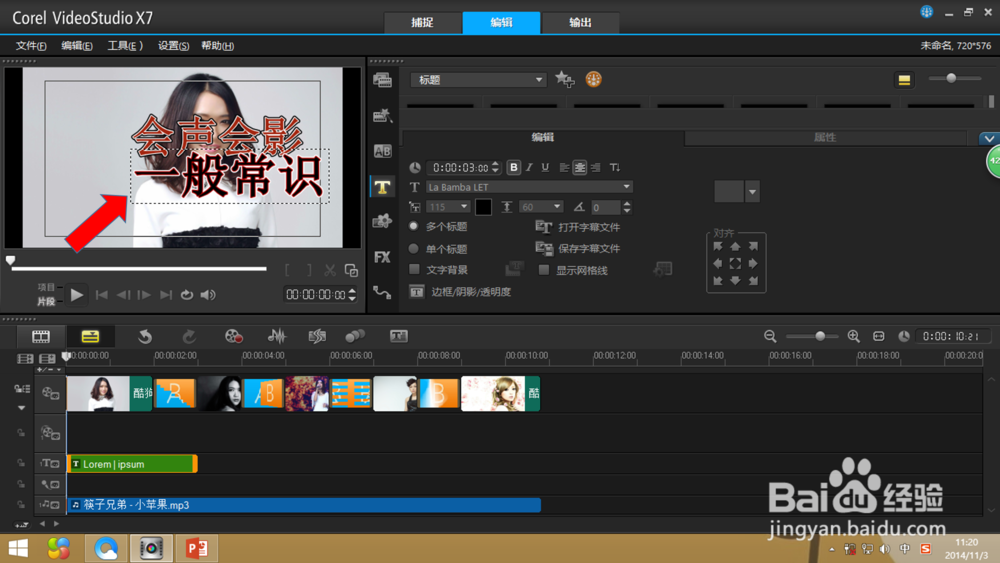Open 边框/阴影/透明度 settings
The height and width of the screenshot is (563, 1000).
(x=460, y=291)
